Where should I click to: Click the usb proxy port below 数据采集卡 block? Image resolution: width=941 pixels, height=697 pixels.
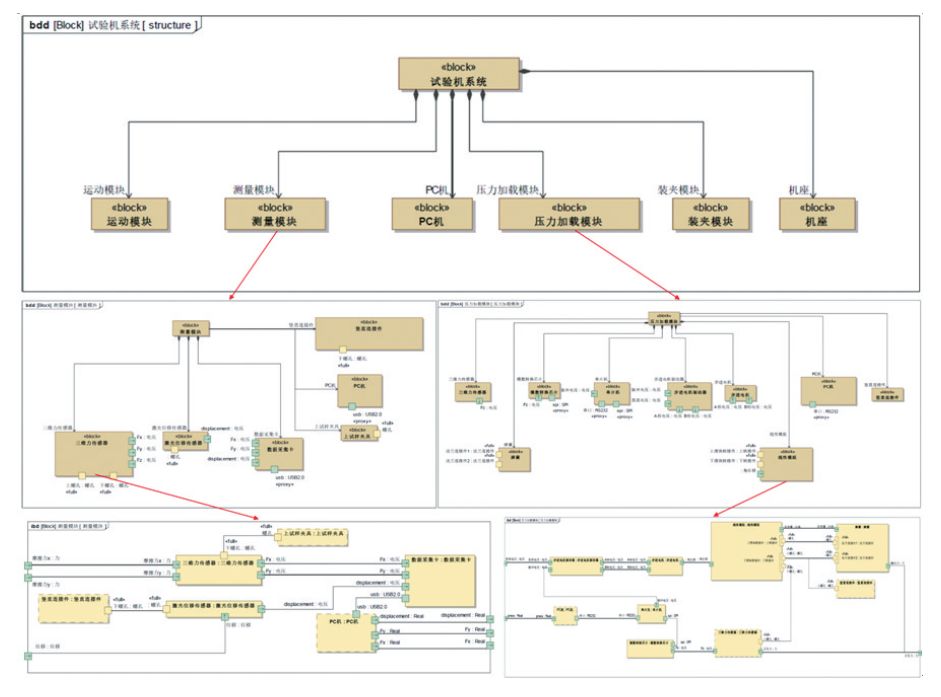pyautogui.click(x=274, y=469)
